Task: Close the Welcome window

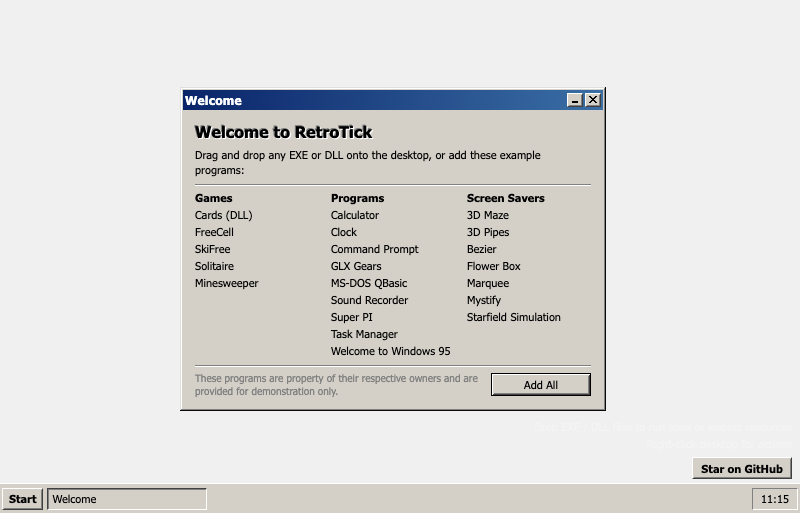Action: tap(593, 100)
